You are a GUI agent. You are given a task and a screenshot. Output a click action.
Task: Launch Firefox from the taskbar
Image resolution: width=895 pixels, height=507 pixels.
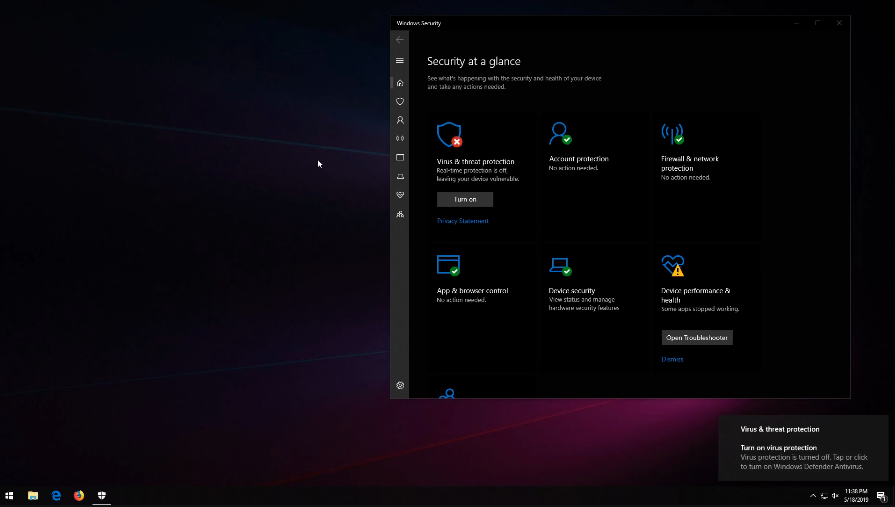click(79, 495)
